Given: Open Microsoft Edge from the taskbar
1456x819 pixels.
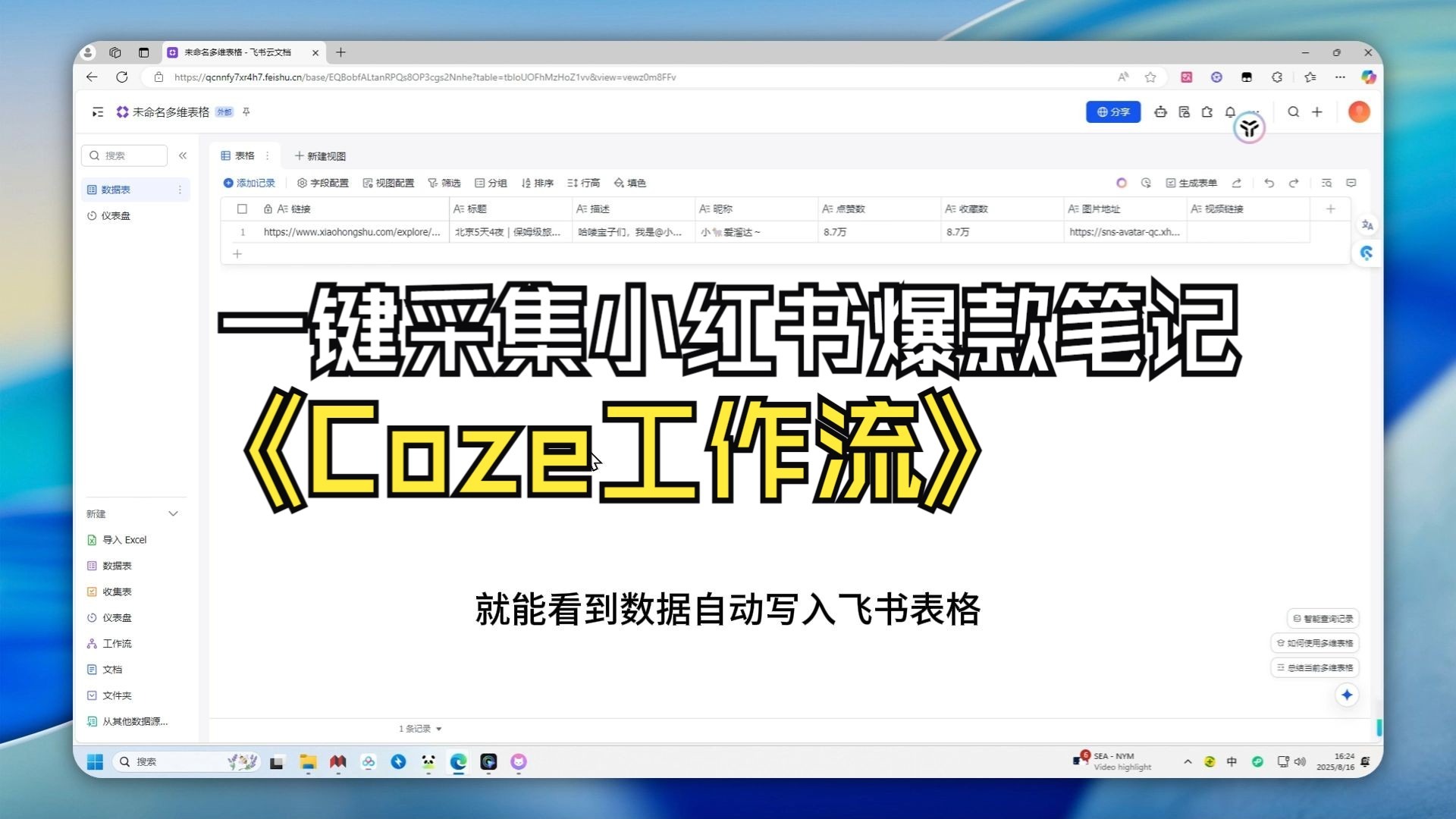Looking at the screenshot, I should coord(458,761).
